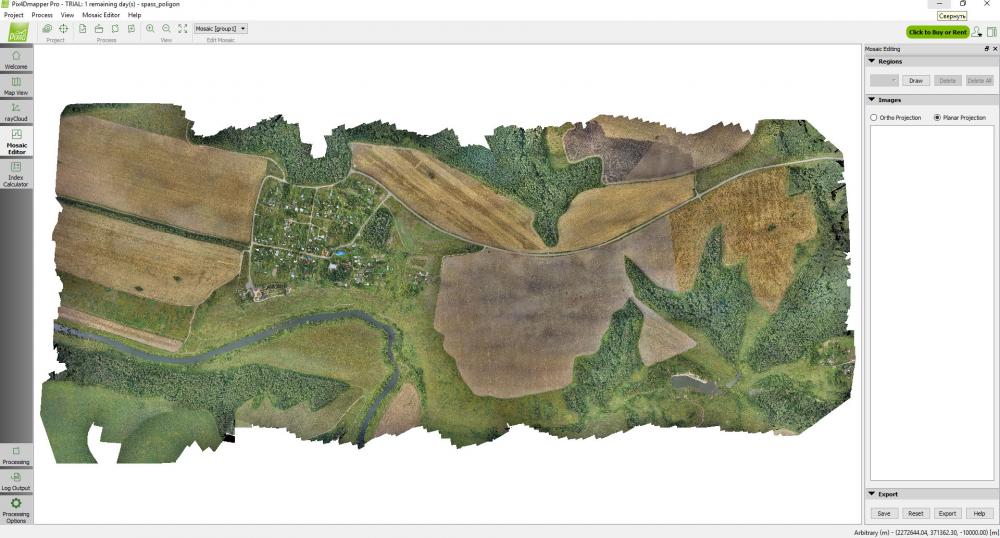Click the Delete All regions button
1000x538 pixels.
(x=980, y=80)
